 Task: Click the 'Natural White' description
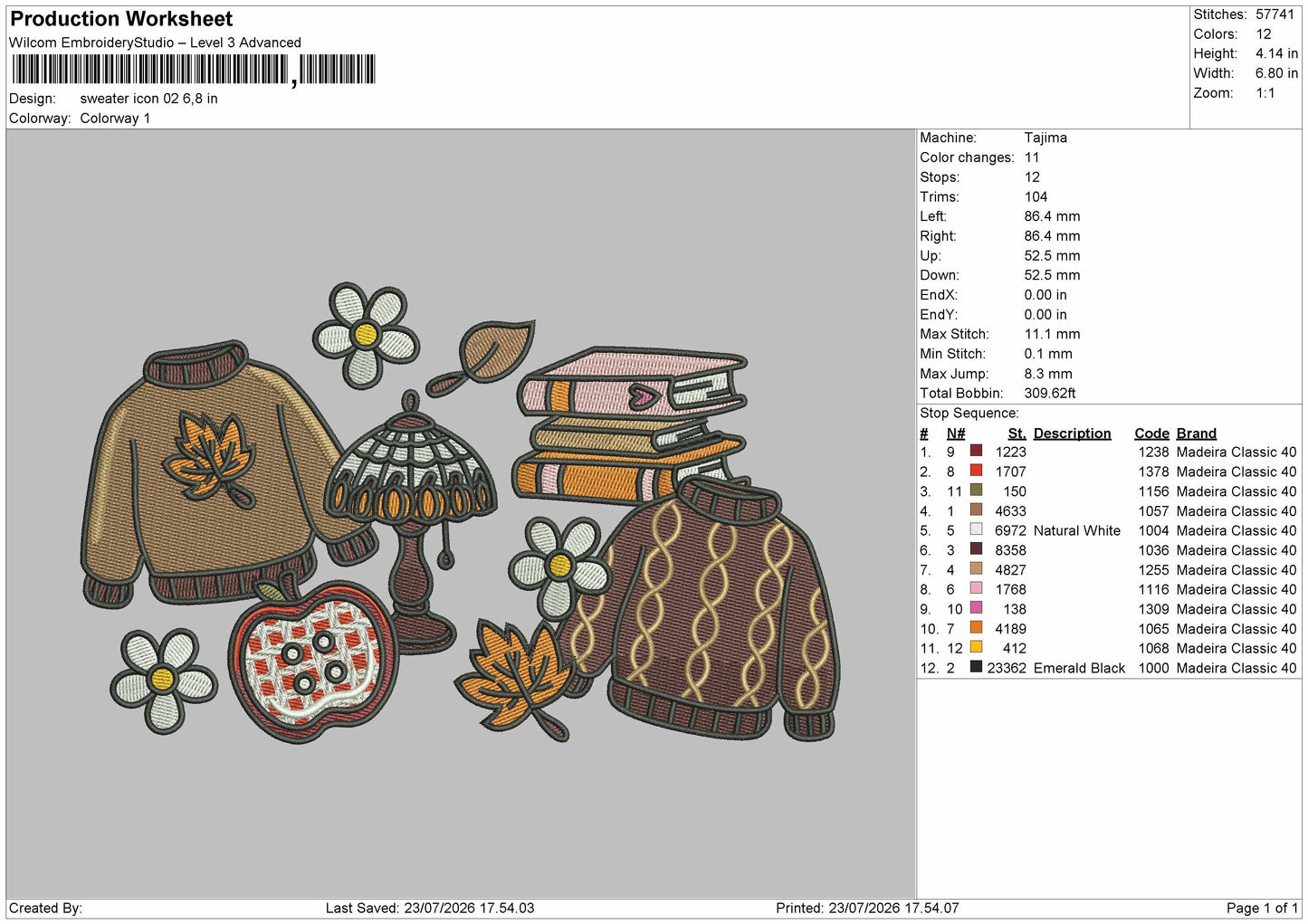pos(1076,530)
